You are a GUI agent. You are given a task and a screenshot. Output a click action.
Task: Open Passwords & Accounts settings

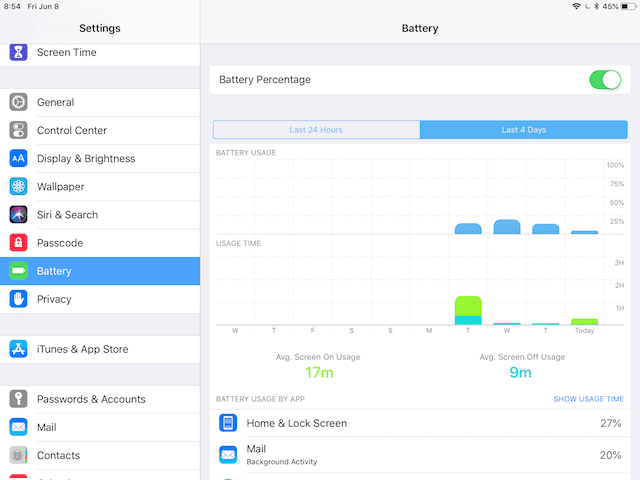91,399
